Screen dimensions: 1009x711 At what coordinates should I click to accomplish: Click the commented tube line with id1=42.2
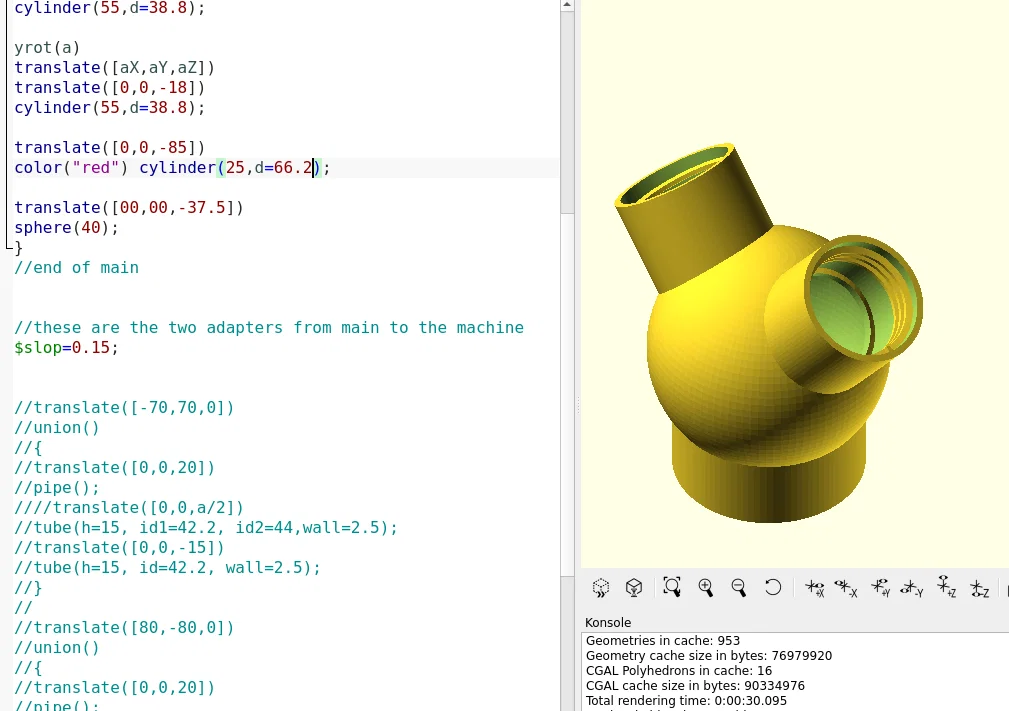click(206, 528)
